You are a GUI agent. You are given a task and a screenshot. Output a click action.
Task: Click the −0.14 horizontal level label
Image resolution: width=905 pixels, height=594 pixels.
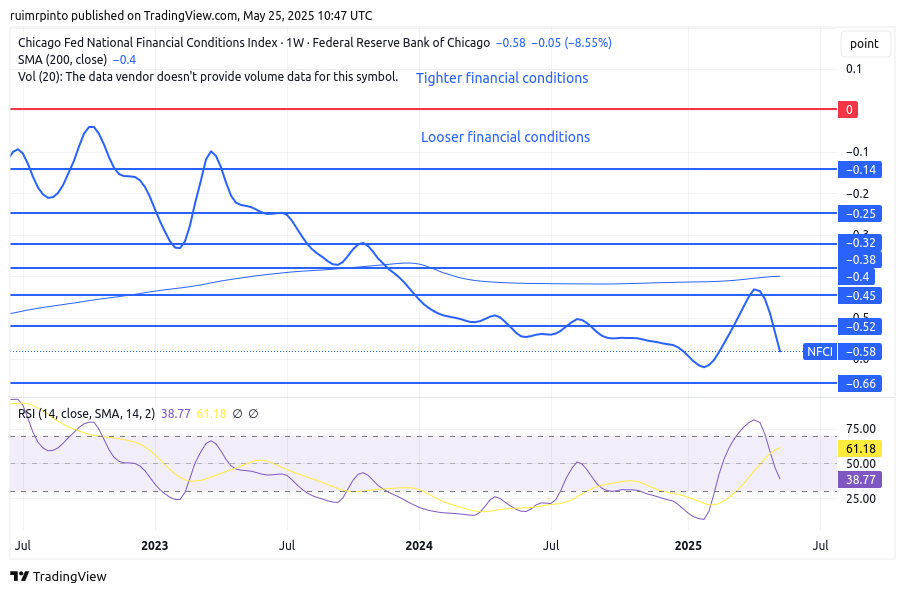click(858, 169)
